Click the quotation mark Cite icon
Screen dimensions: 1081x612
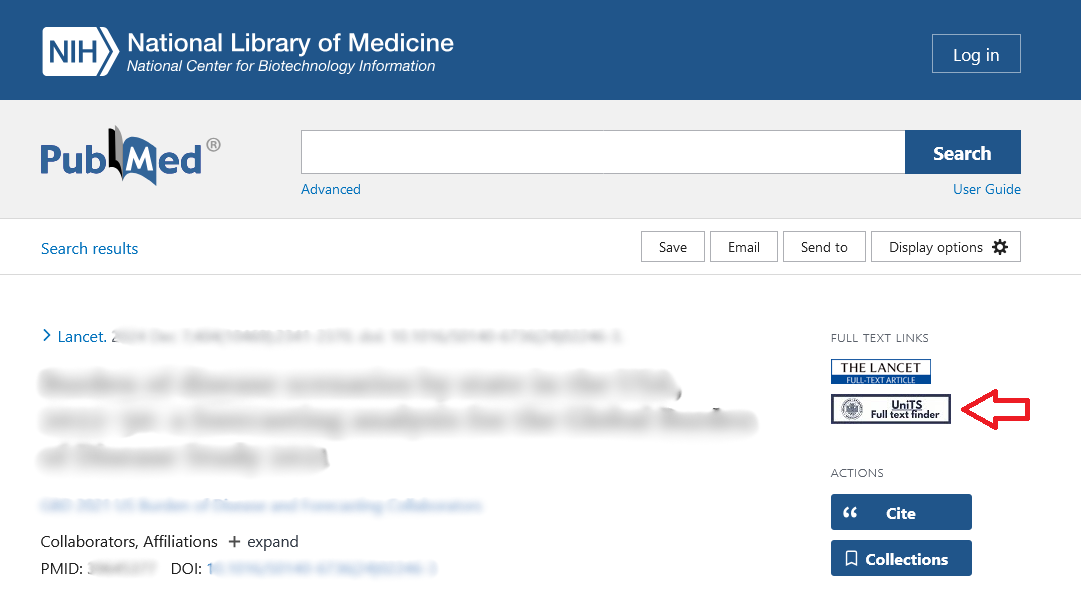click(851, 513)
